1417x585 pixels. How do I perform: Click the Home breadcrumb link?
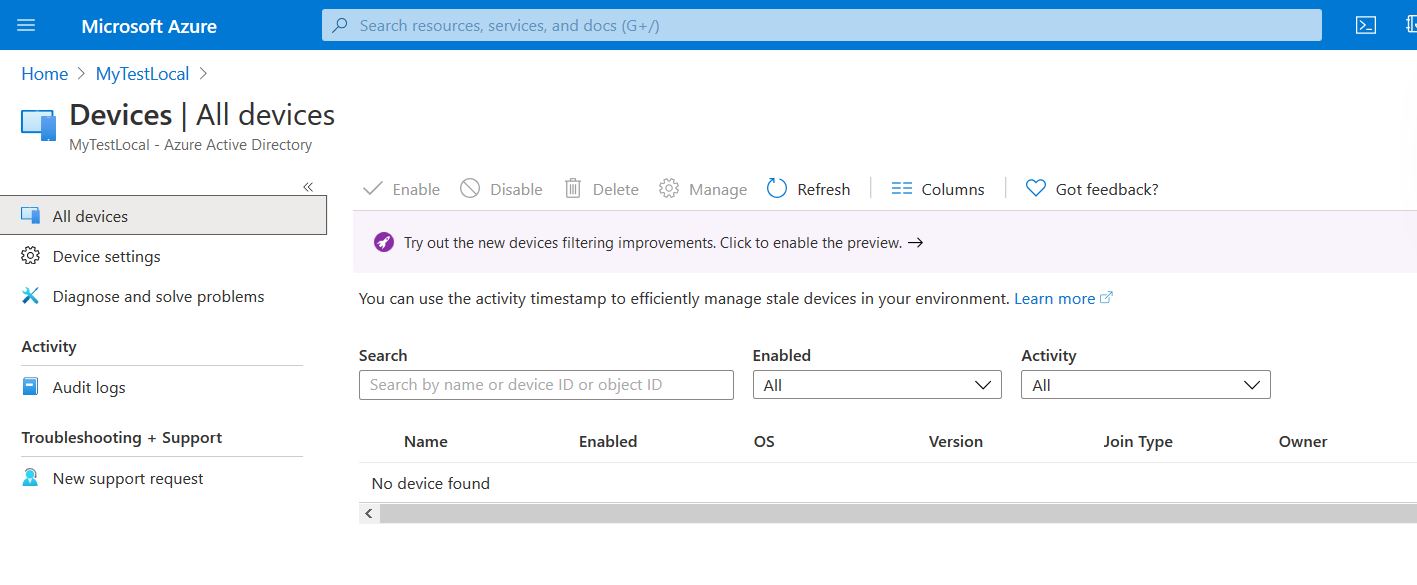click(x=44, y=73)
